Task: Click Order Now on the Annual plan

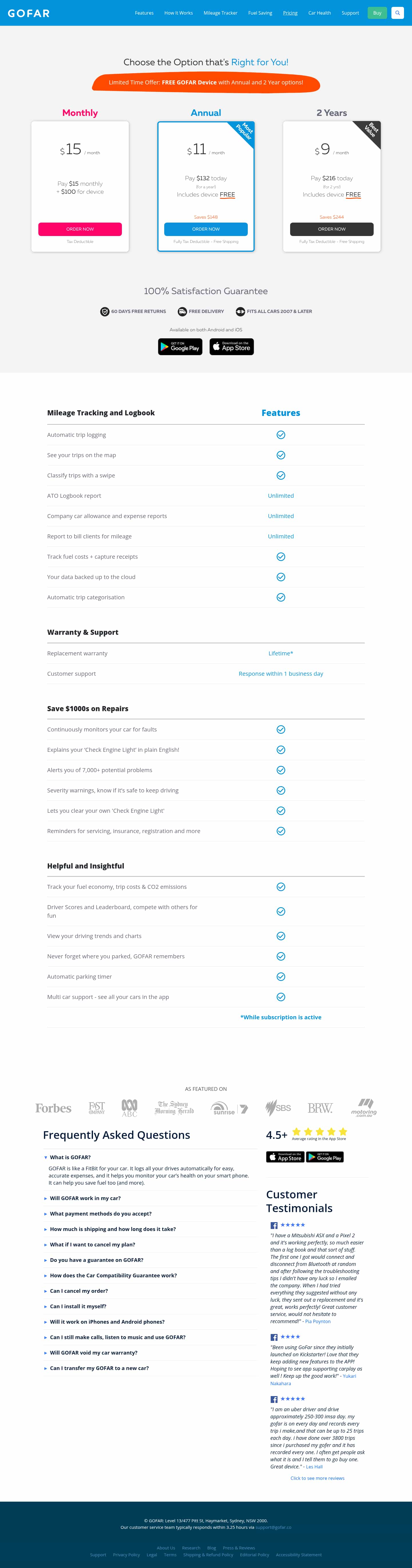Action: click(206, 229)
